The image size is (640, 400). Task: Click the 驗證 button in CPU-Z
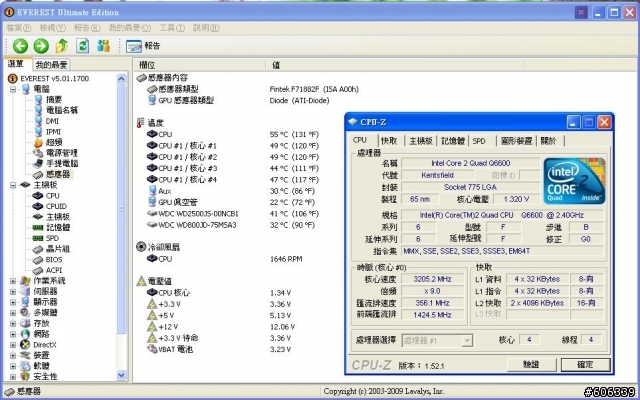click(x=531, y=364)
